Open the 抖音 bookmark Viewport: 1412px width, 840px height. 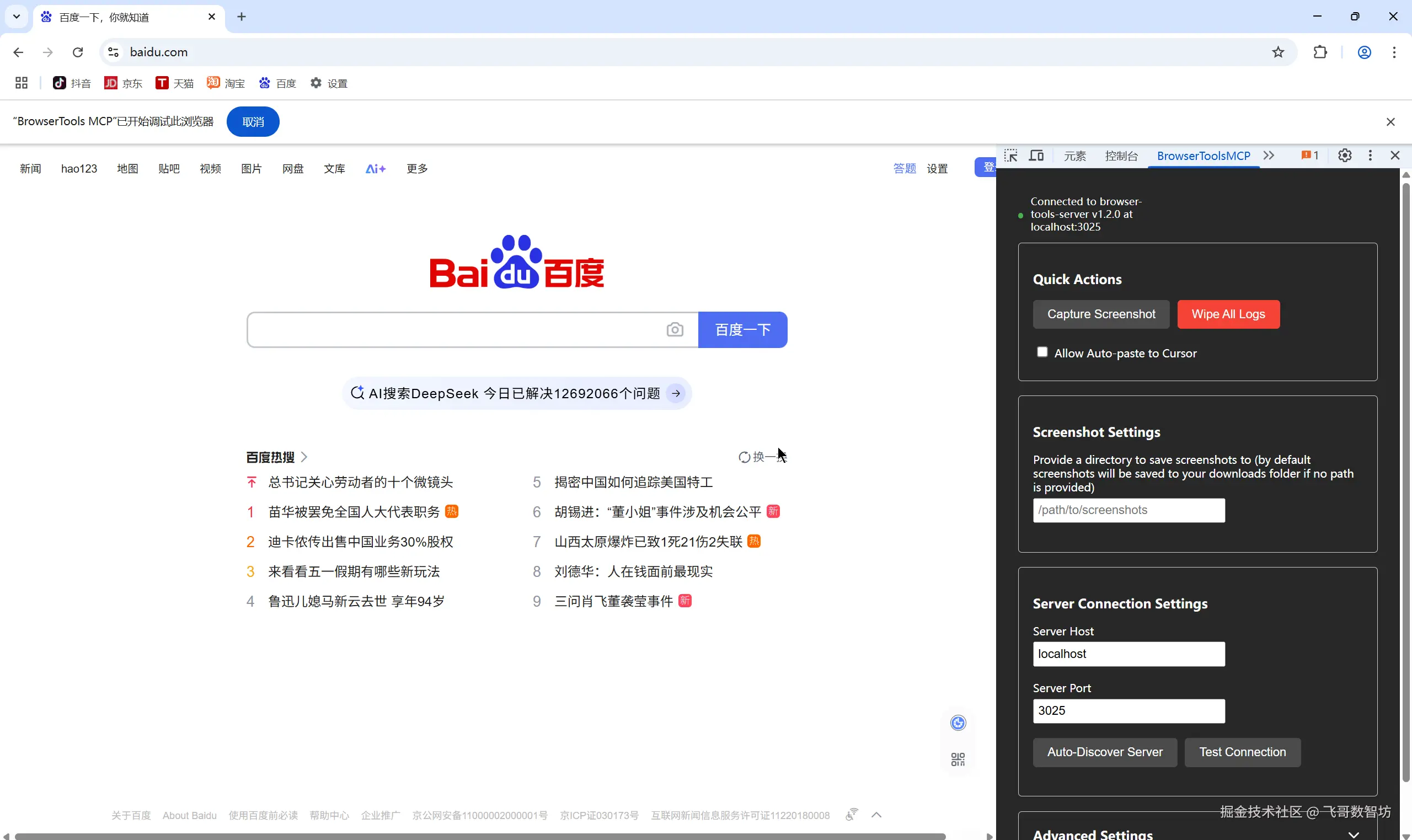click(72, 83)
